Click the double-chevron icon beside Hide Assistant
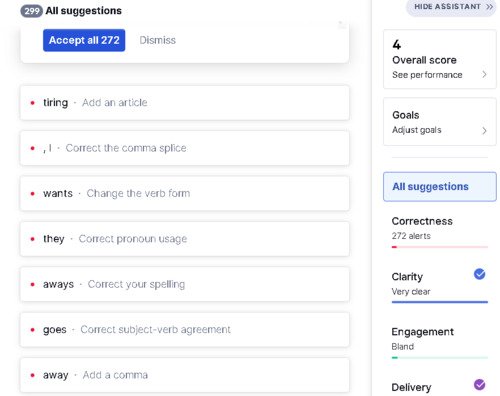Viewport: 500px width, 396px height. tap(489, 7)
